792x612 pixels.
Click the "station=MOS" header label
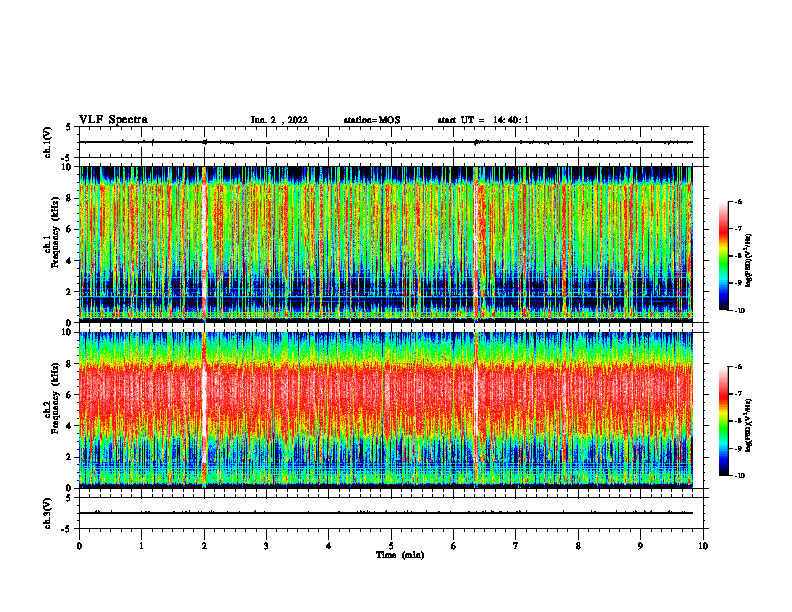(372, 120)
